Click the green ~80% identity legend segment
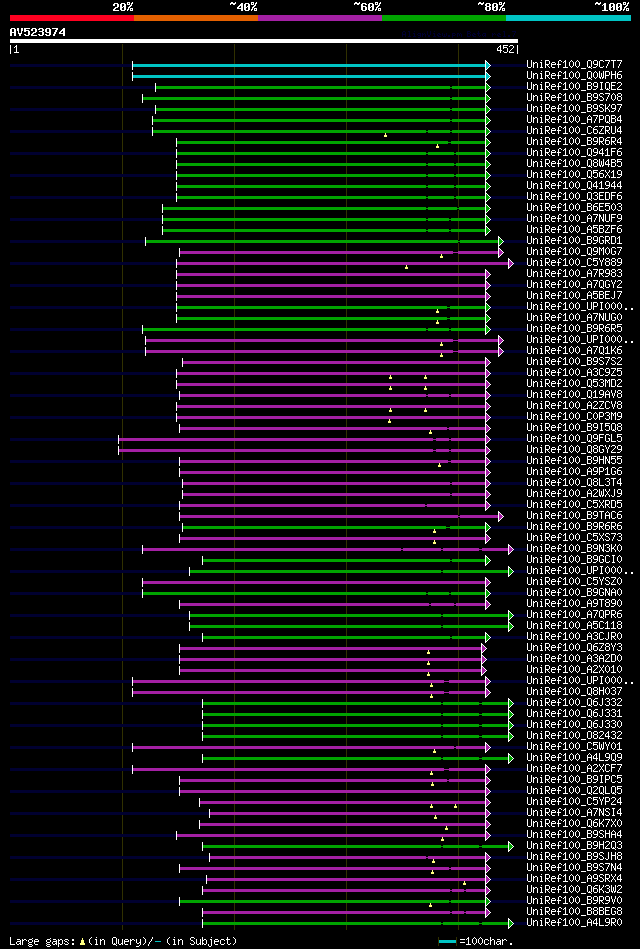 click(444, 18)
